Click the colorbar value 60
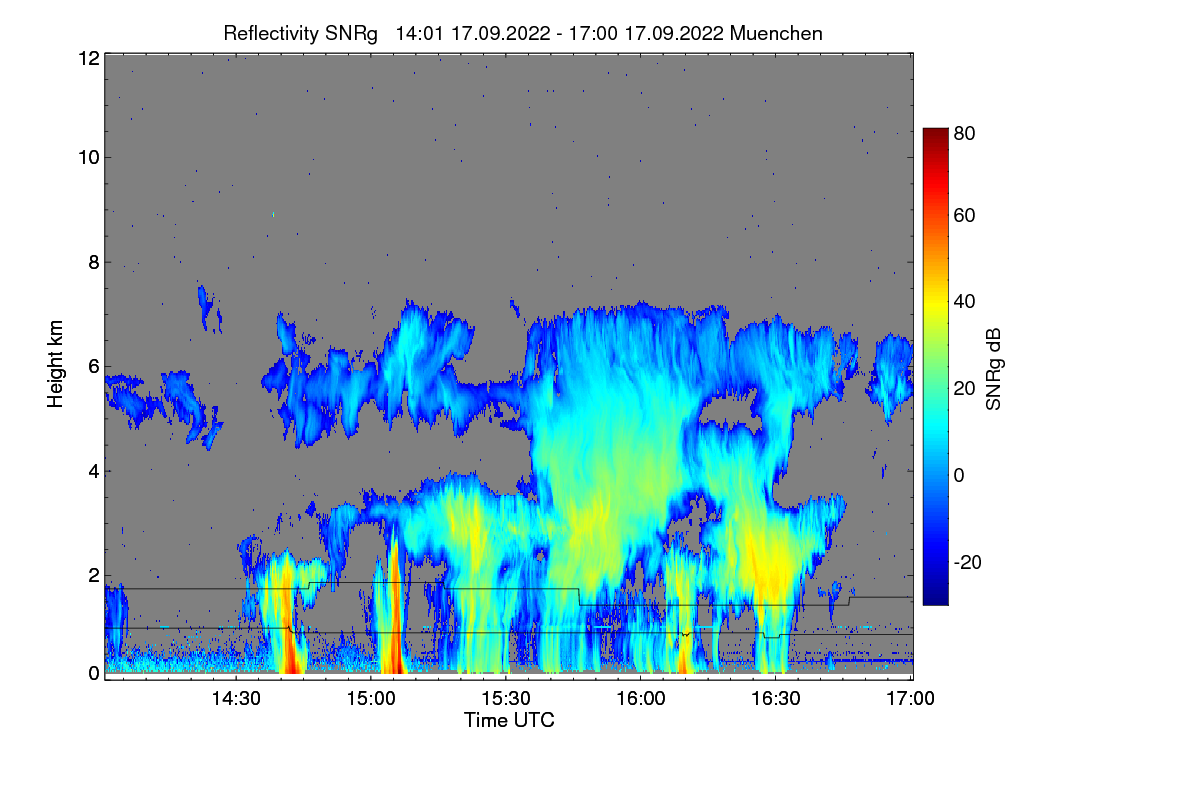The width and height of the screenshot is (1200, 800). click(x=964, y=215)
